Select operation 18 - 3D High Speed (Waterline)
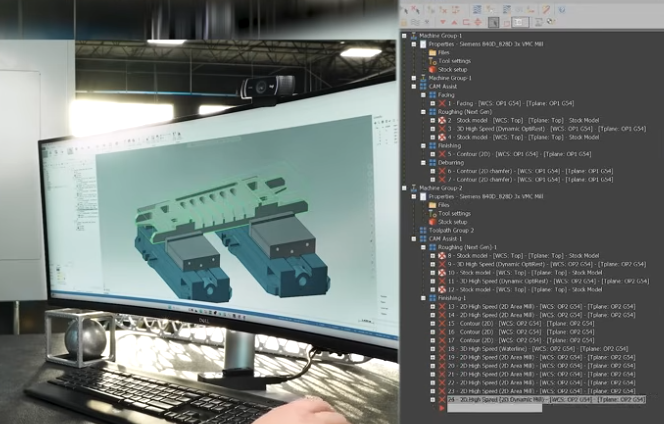 click(538, 349)
